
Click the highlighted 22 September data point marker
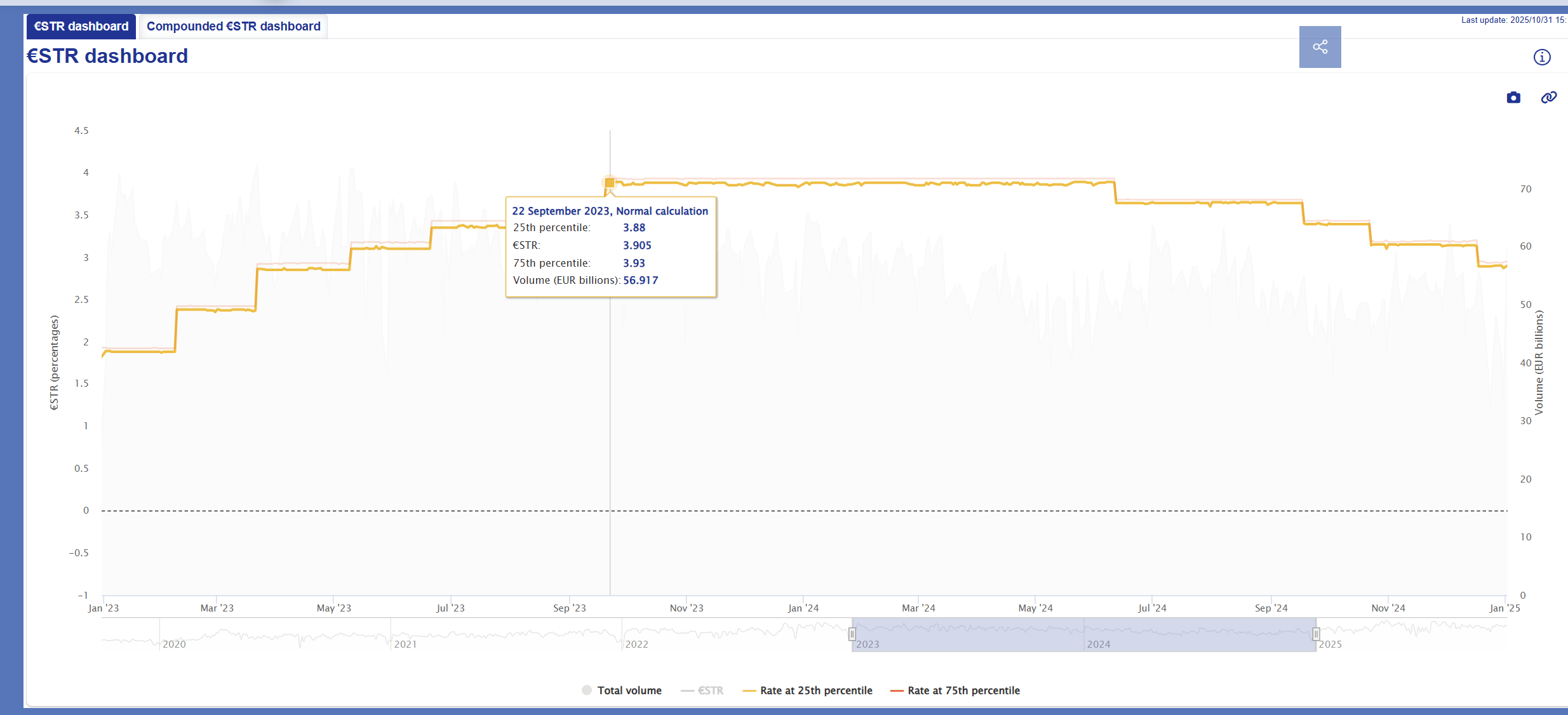pyautogui.click(x=610, y=183)
